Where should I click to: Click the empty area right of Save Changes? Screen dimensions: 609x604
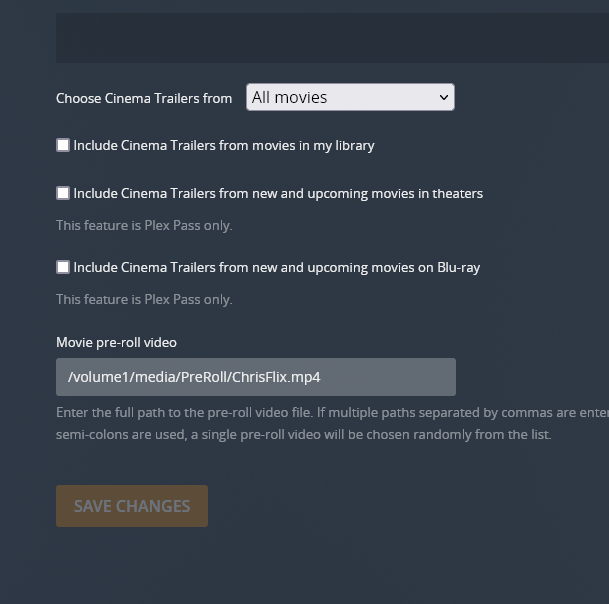[x=400, y=506]
